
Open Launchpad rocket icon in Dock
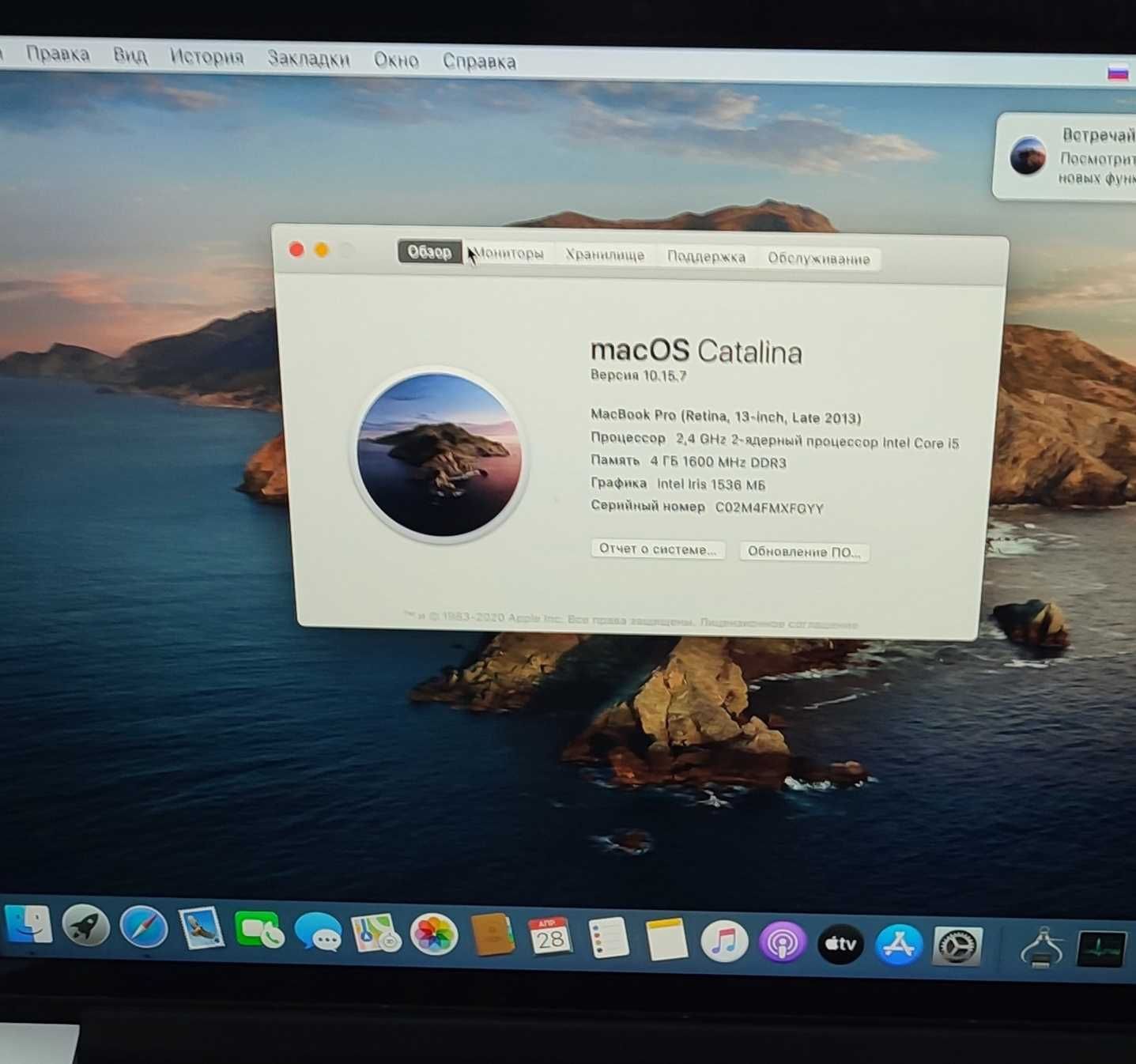pyautogui.click(x=85, y=925)
